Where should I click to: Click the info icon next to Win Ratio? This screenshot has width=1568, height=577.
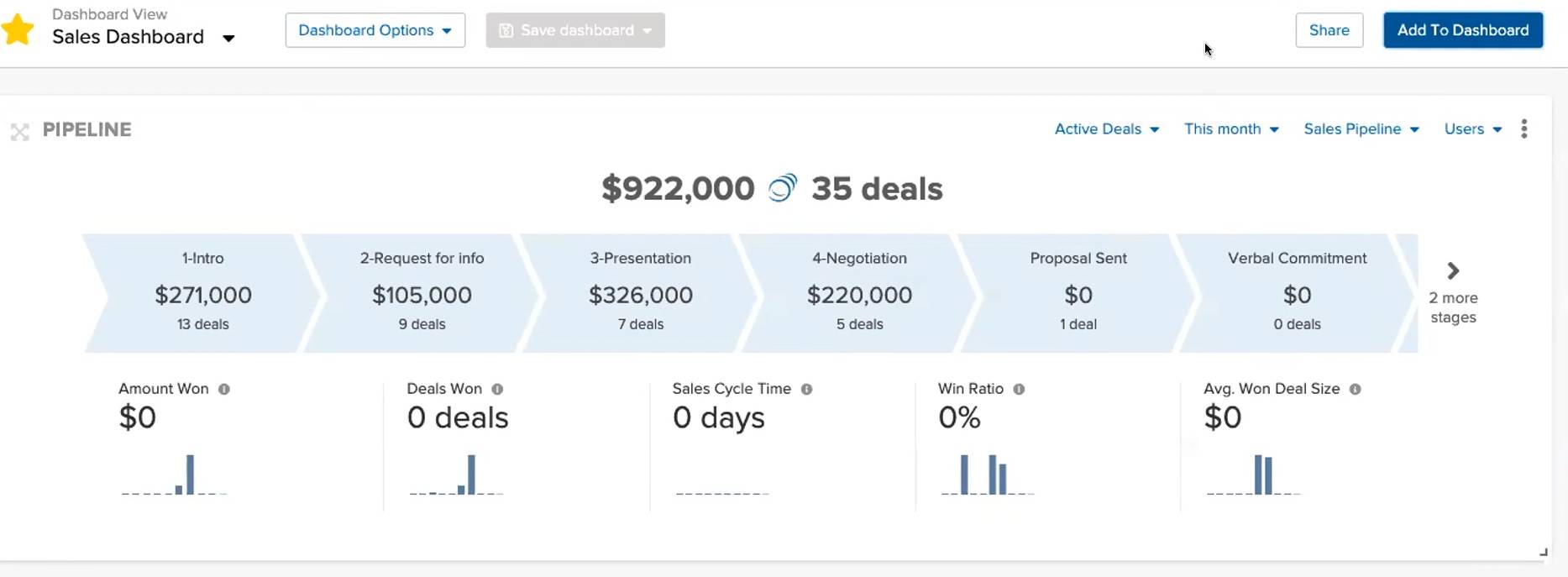(x=1019, y=389)
